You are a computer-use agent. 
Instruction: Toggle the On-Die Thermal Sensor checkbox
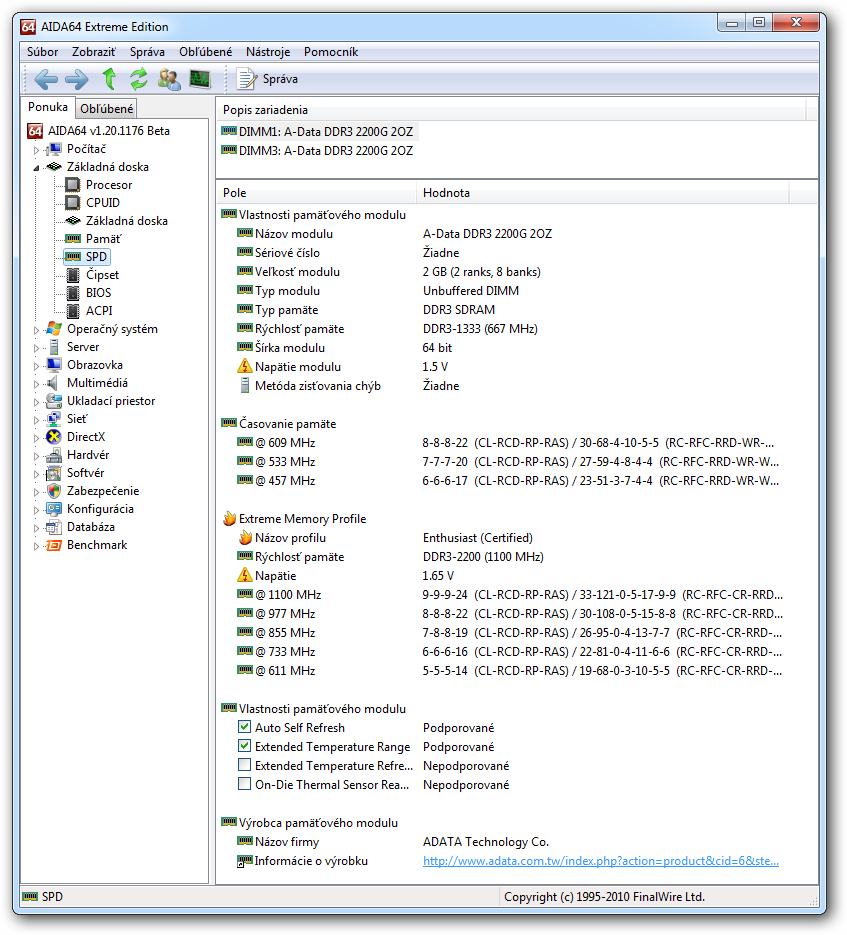coord(244,784)
